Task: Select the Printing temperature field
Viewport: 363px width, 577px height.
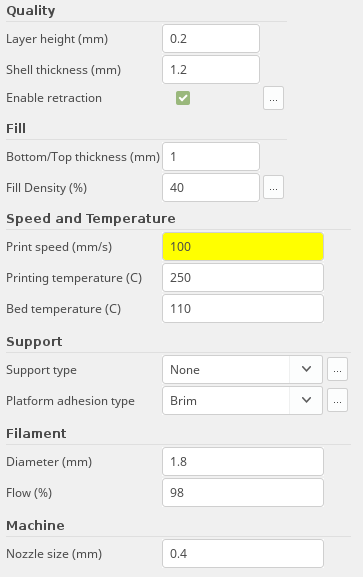Action: pos(243,277)
